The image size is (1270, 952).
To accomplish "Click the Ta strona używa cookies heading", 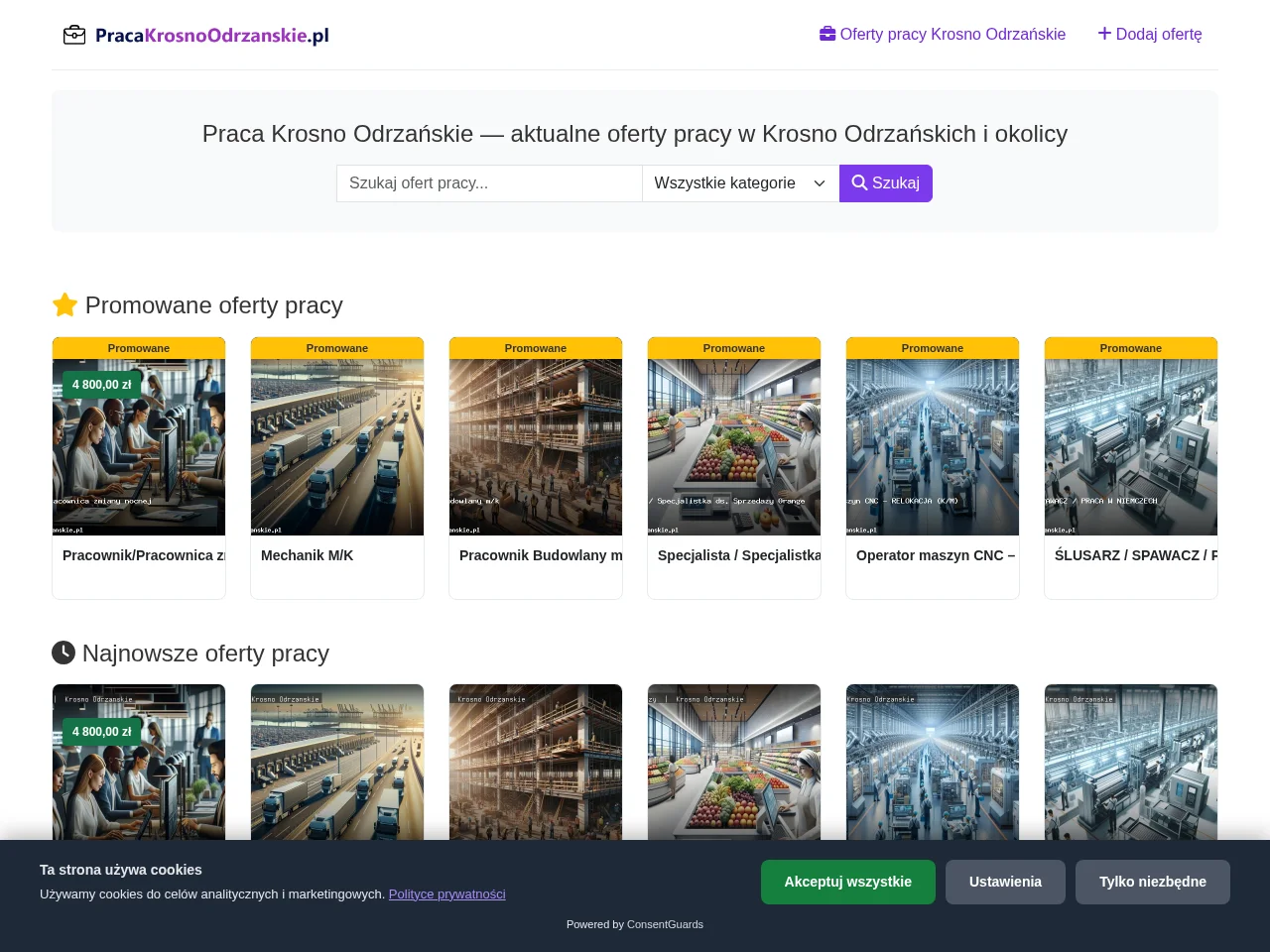I will coord(121,870).
